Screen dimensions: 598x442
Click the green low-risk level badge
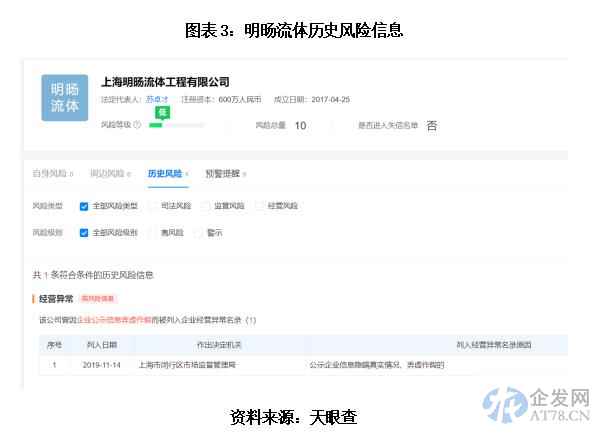(x=162, y=113)
